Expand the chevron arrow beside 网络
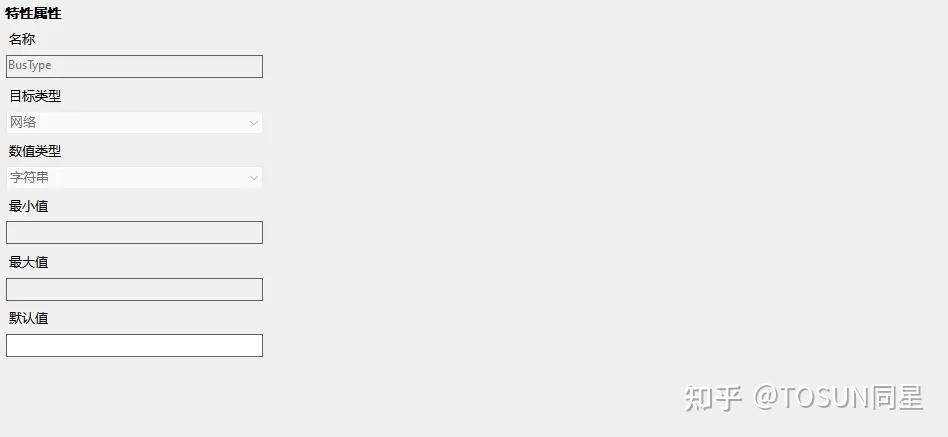948x437 pixels. pyautogui.click(x=253, y=123)
